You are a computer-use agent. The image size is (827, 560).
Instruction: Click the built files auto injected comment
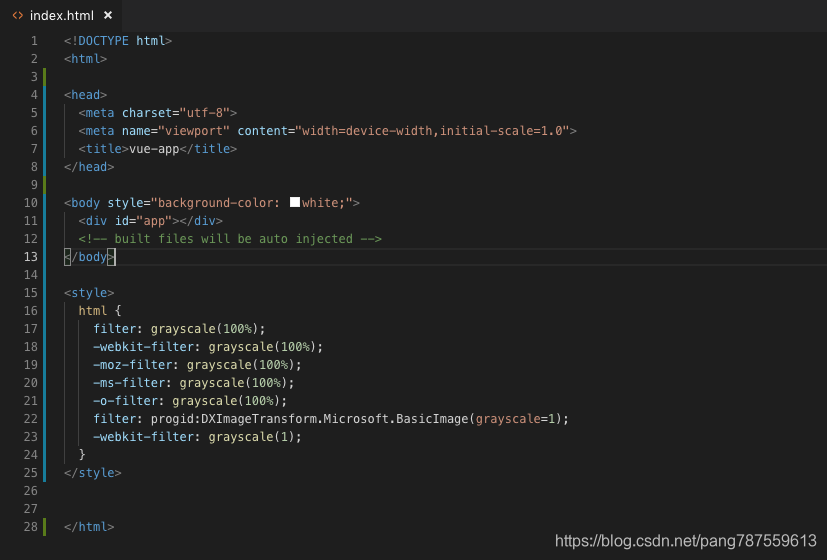(x=230, y=239)
